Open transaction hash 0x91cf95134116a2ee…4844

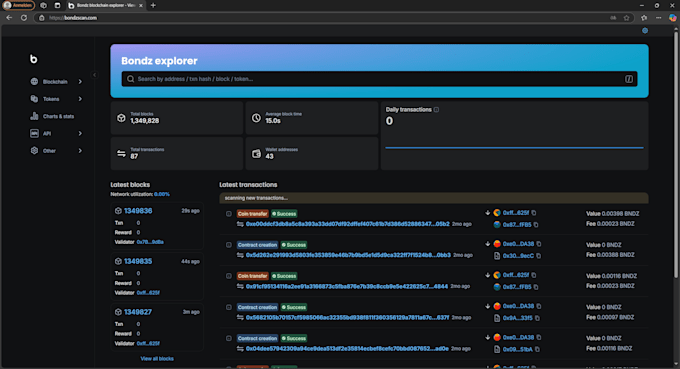347,287
